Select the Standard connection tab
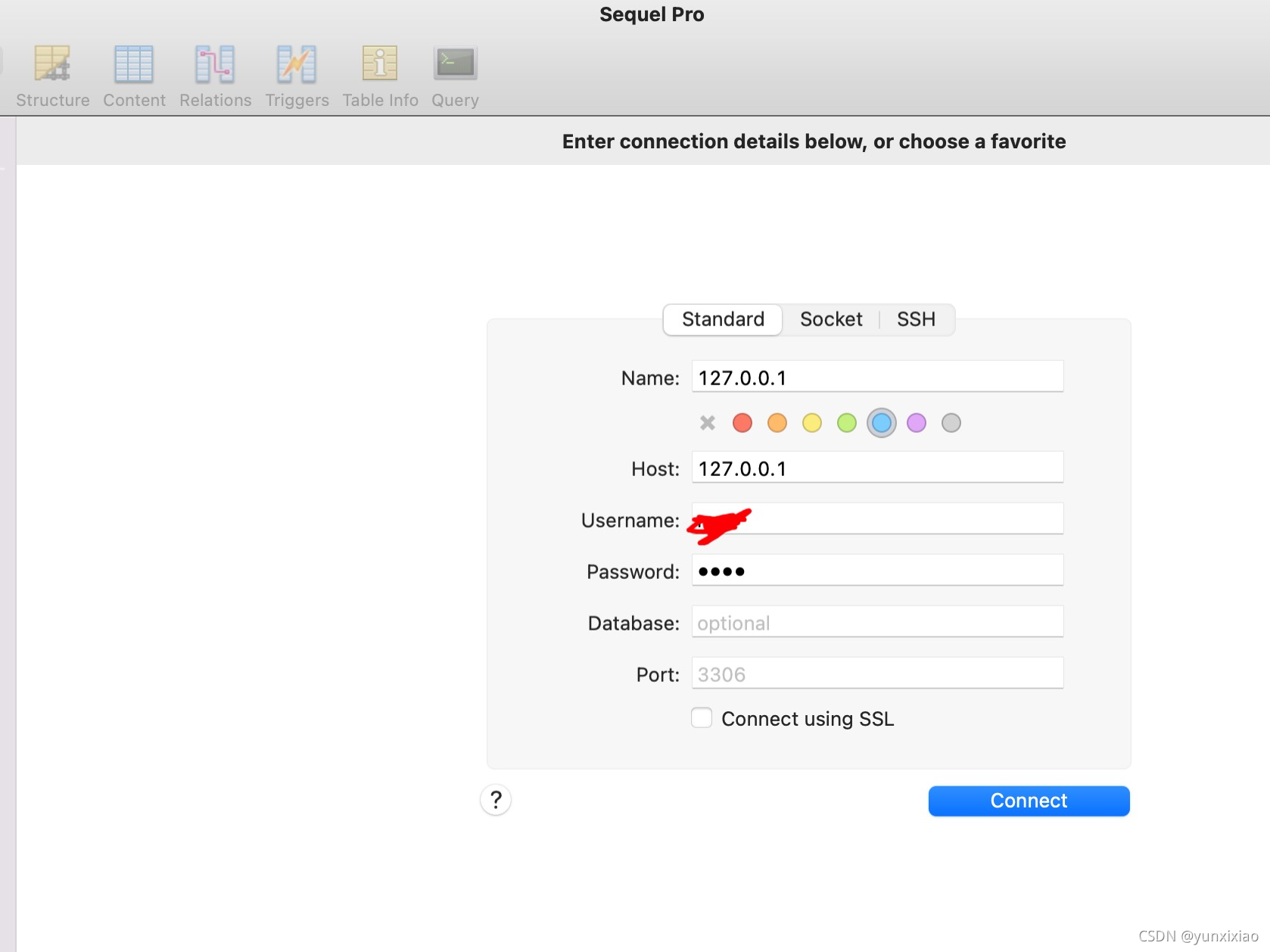 pos(722,319)
